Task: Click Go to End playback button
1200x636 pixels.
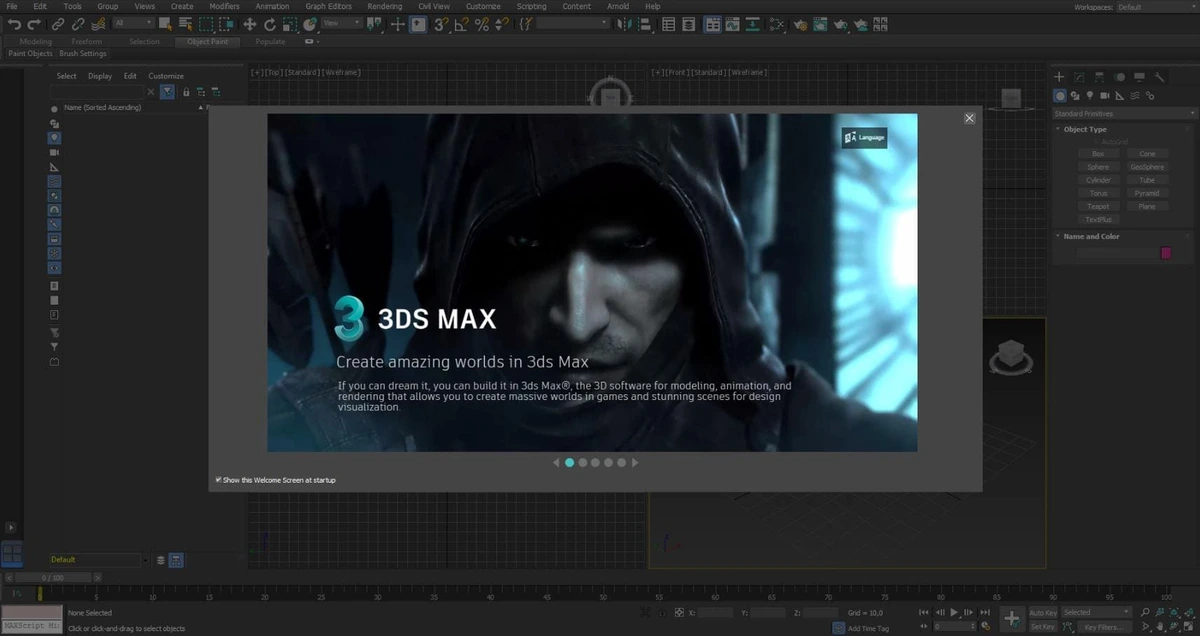Action: point(985,612)
